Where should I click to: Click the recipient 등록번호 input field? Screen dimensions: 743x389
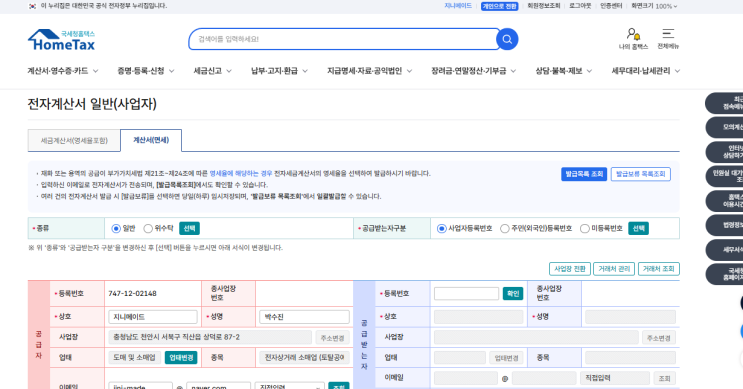click(x=466, y=294)
